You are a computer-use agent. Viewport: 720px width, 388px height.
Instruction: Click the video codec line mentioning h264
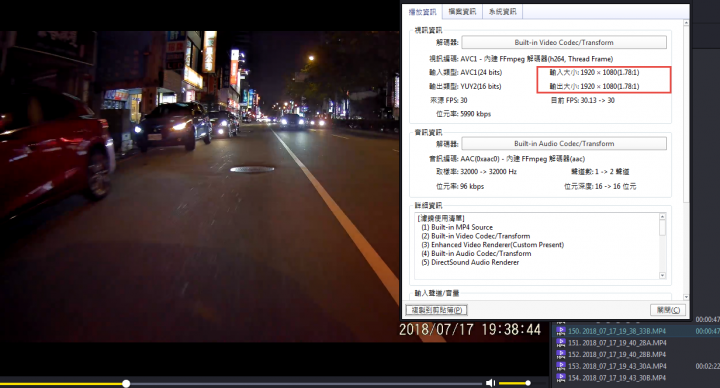[x=521, y=59]
